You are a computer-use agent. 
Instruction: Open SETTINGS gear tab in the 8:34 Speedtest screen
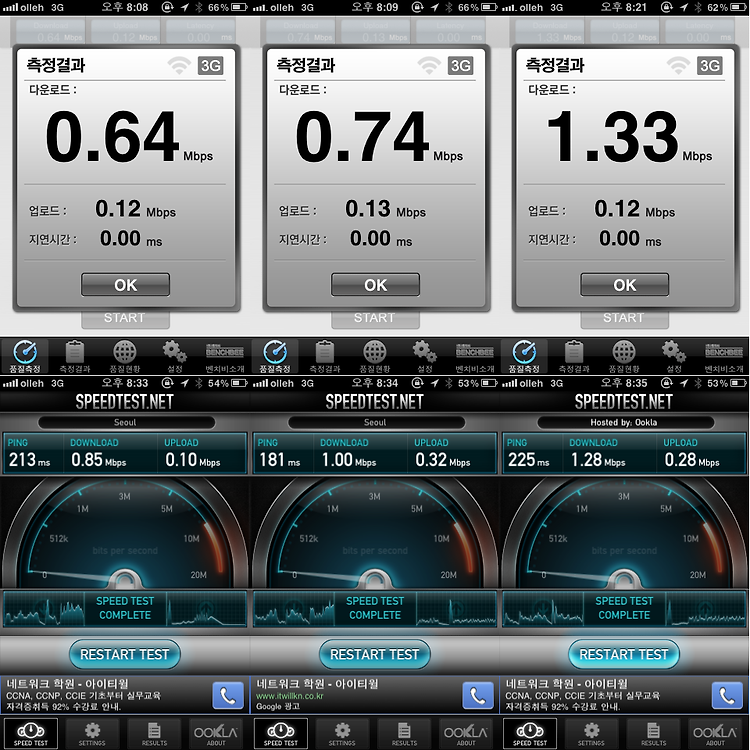point(342,733)
